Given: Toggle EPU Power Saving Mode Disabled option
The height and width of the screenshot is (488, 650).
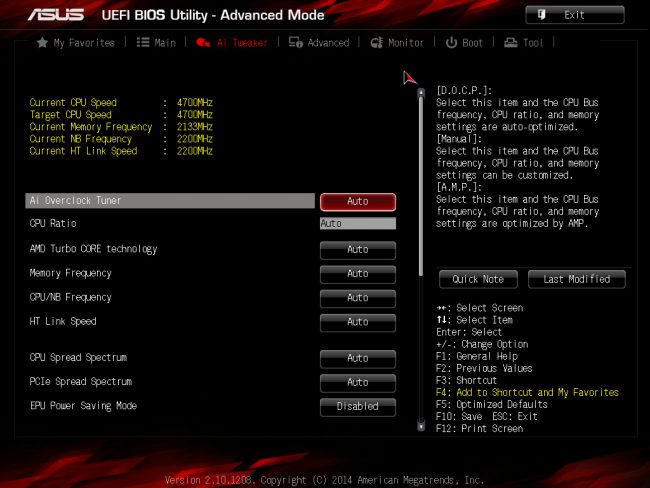Looking at the screenshot, I should point(357,406).
